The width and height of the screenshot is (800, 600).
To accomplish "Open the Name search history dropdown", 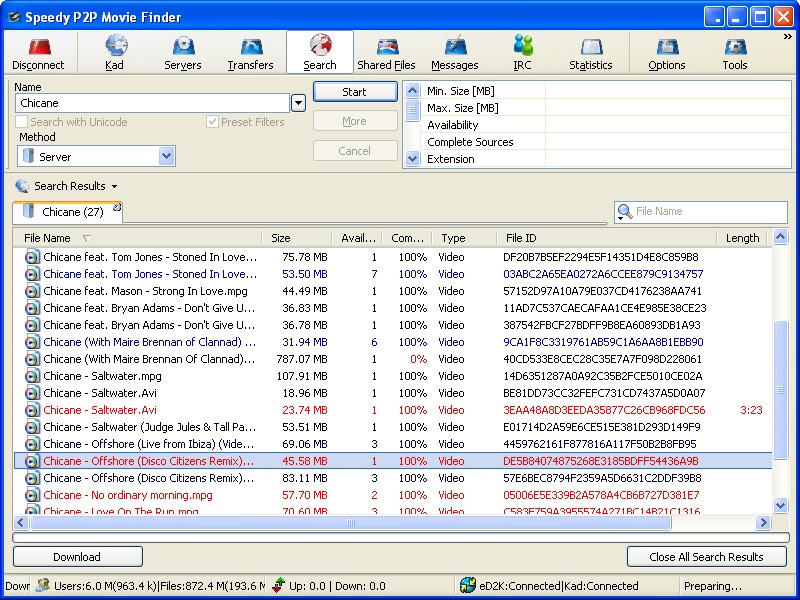I will click(x=298, y=103).
